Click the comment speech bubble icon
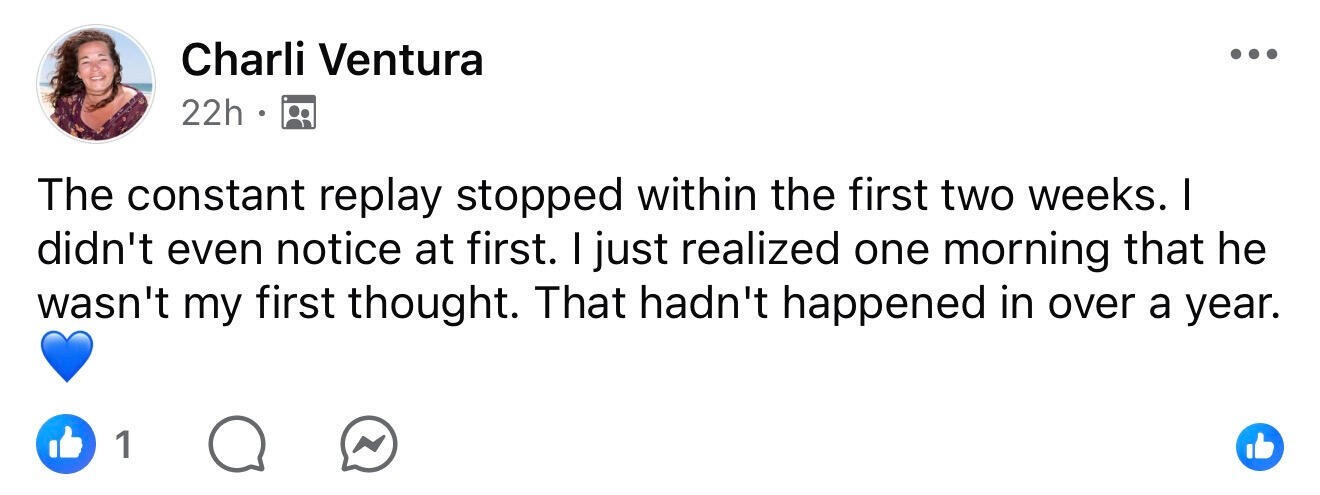This screenshot has width=1320, height=495. click(238, 445)
